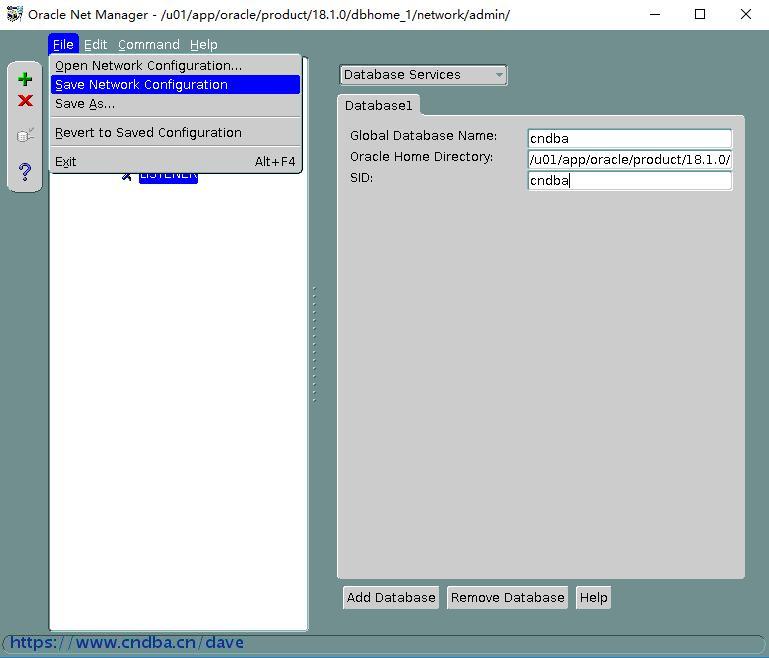Open the Edit menu
769x658 pixels.
(95, 45)
